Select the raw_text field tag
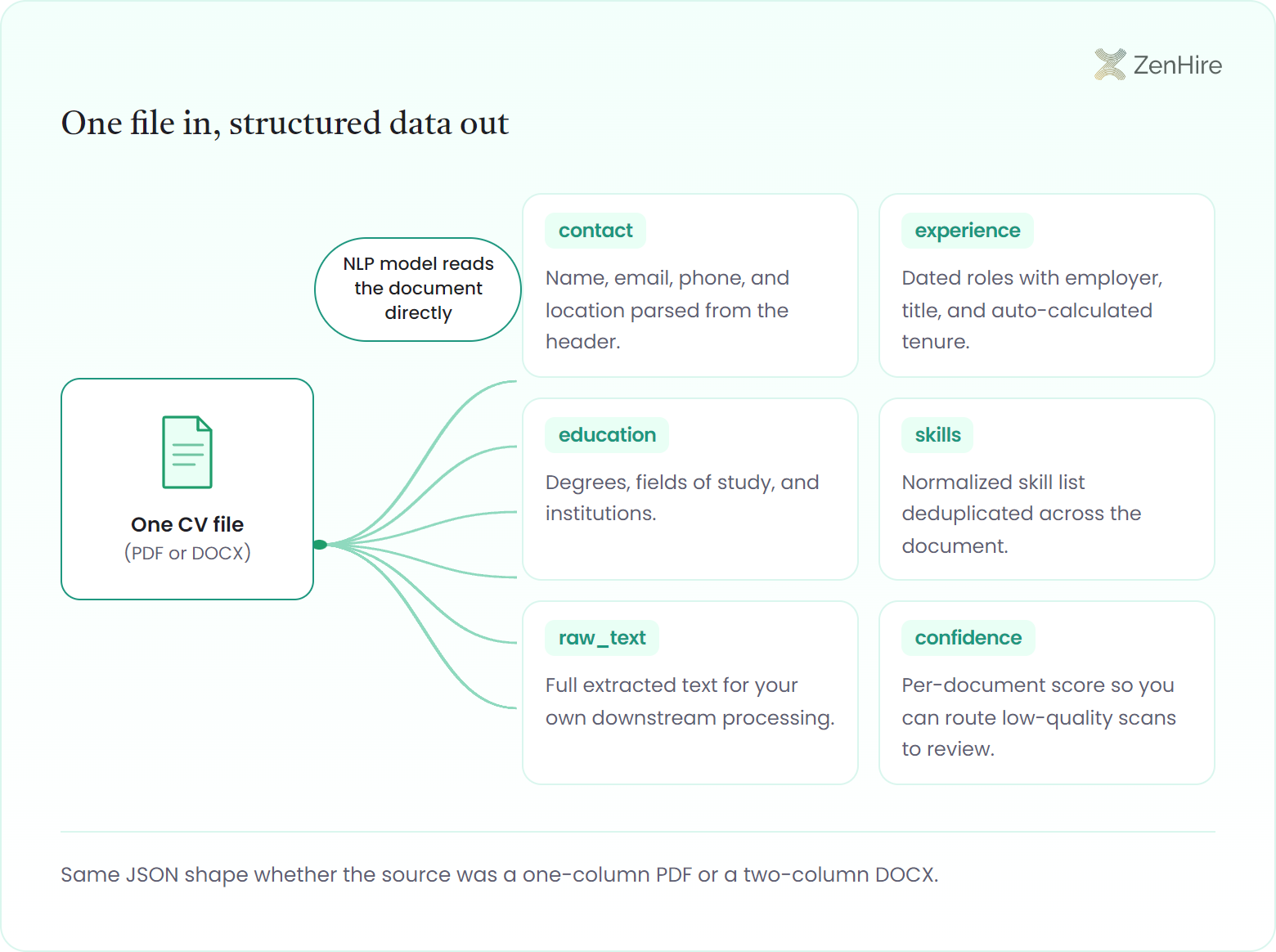Screen dimensions: 1276x952 [x=602, y=638]
